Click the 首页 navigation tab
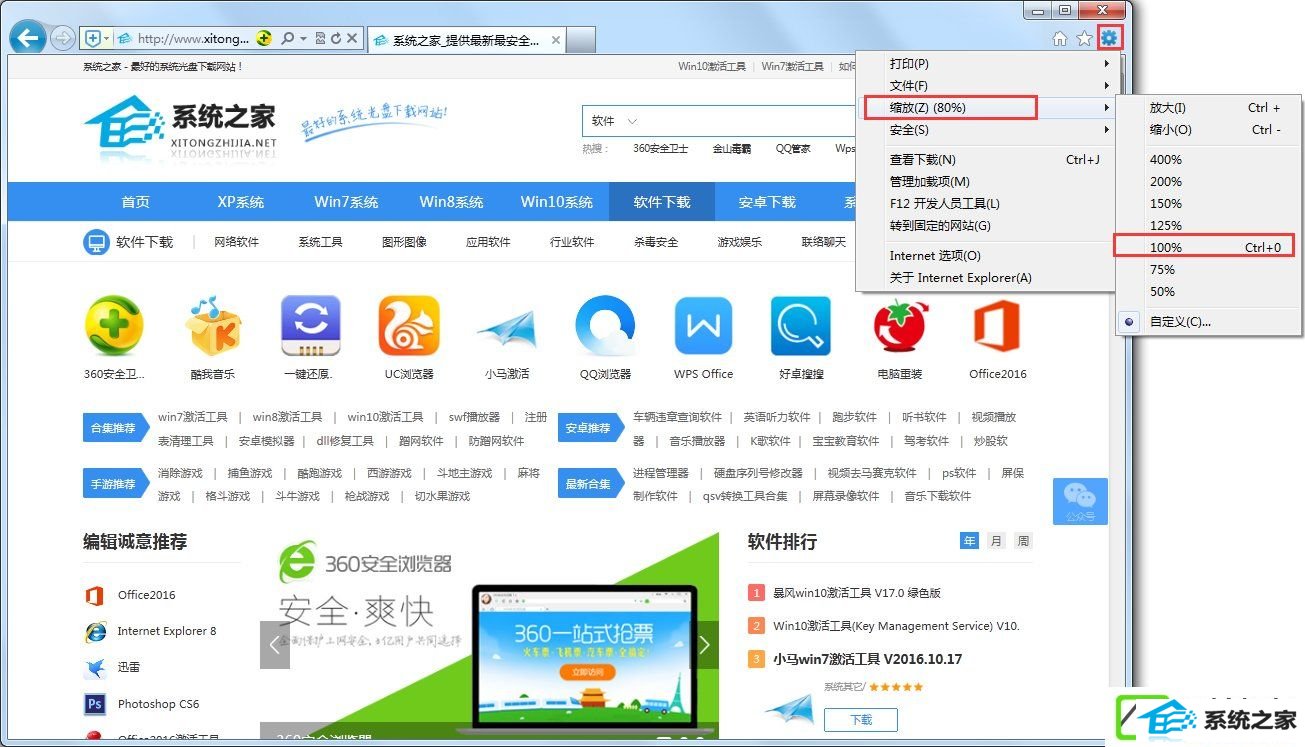 click(136, 202)
